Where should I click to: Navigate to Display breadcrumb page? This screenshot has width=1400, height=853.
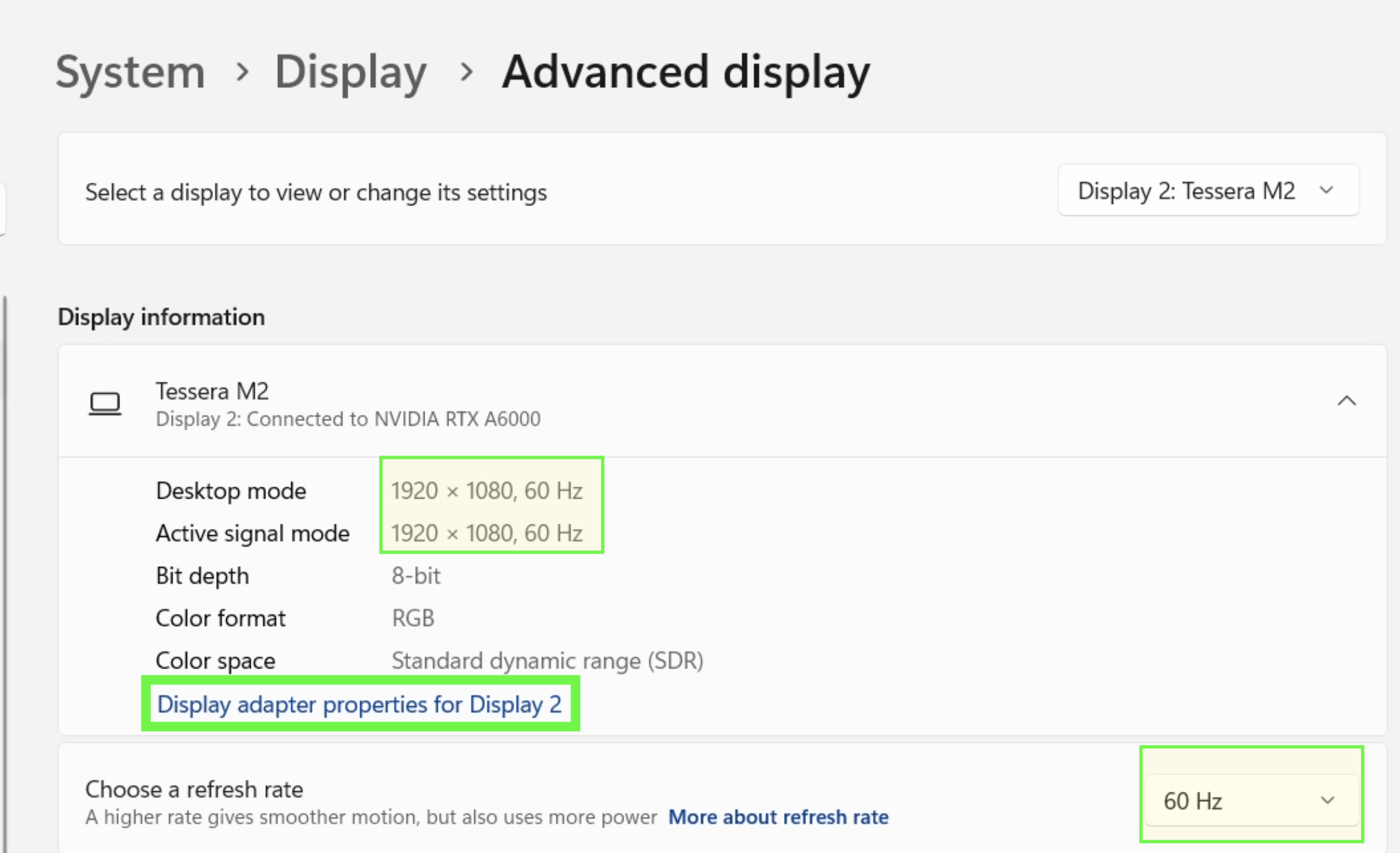[351, 71]
